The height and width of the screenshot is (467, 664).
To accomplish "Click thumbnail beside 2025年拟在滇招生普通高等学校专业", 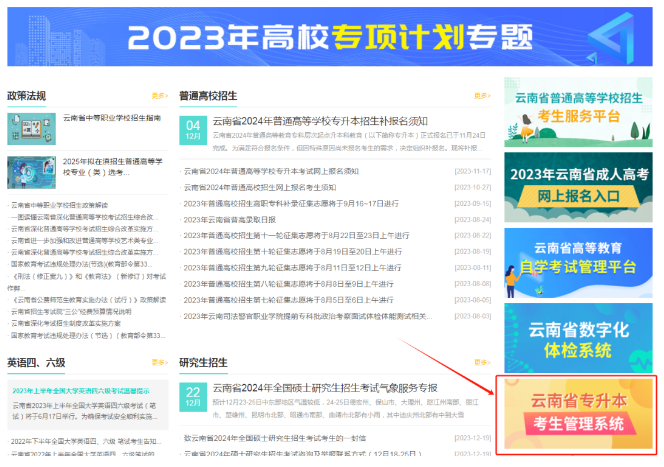I will 32,171.
